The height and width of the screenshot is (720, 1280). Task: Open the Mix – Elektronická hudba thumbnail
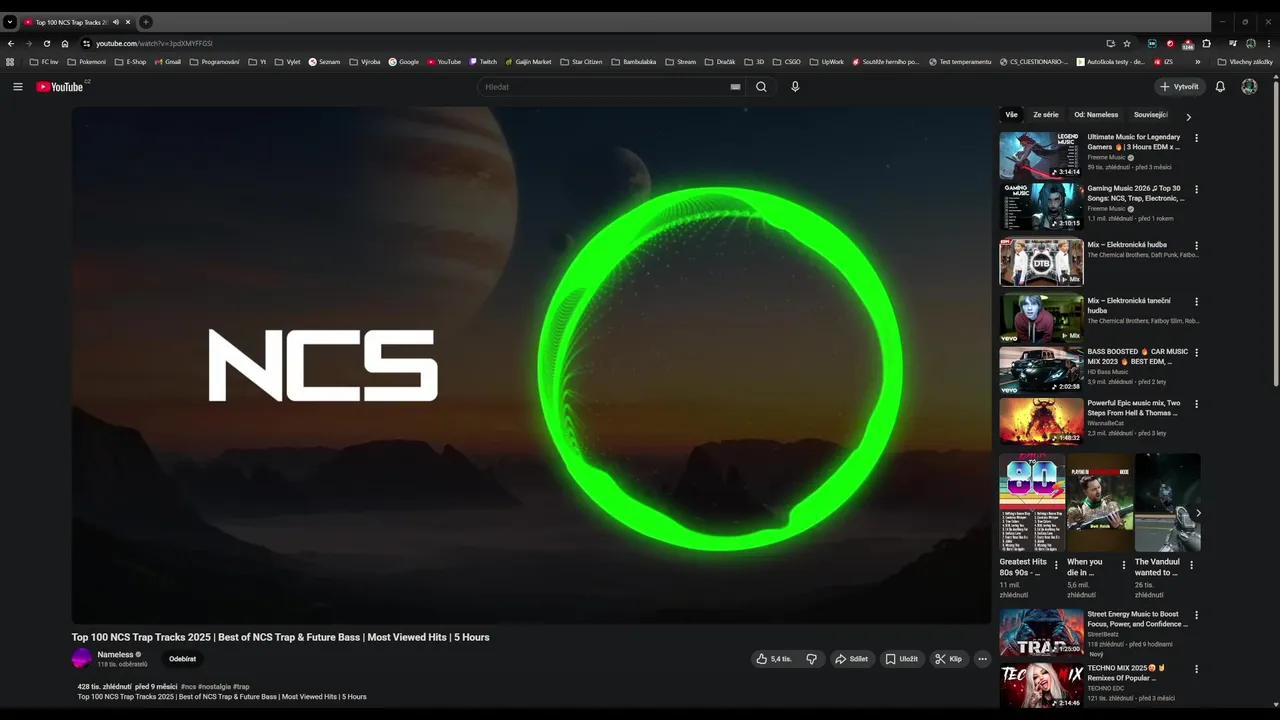click(1041, 263)
